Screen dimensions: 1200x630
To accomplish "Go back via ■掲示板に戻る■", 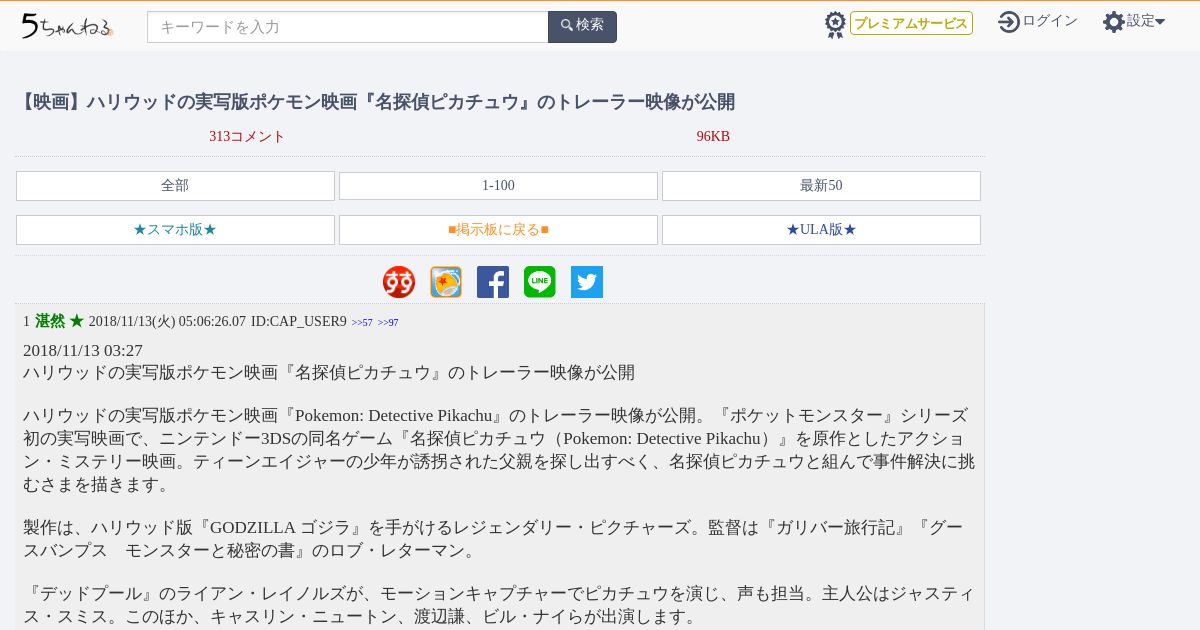I will 498,230.
